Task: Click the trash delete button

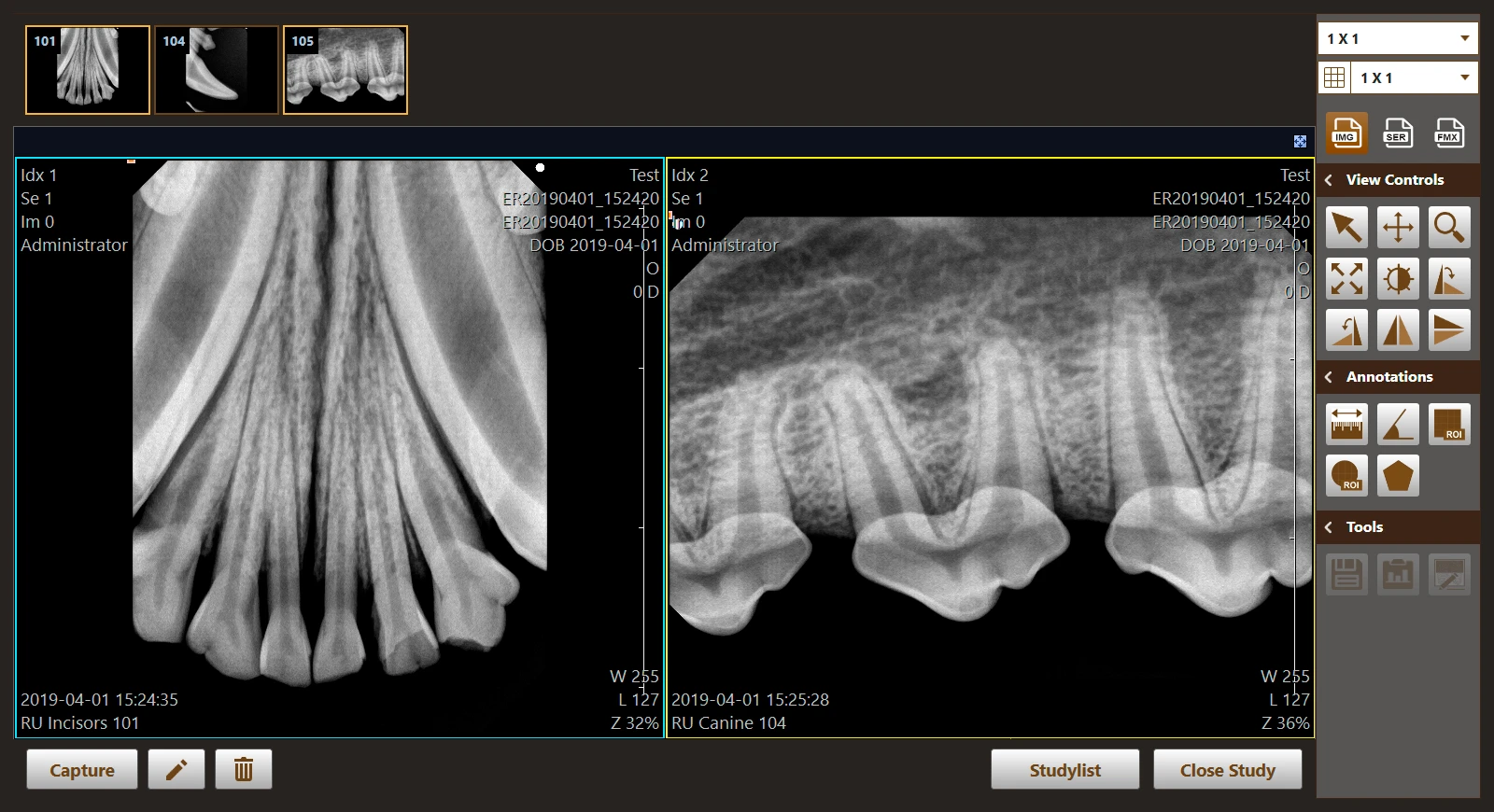Action: point(244,770)
